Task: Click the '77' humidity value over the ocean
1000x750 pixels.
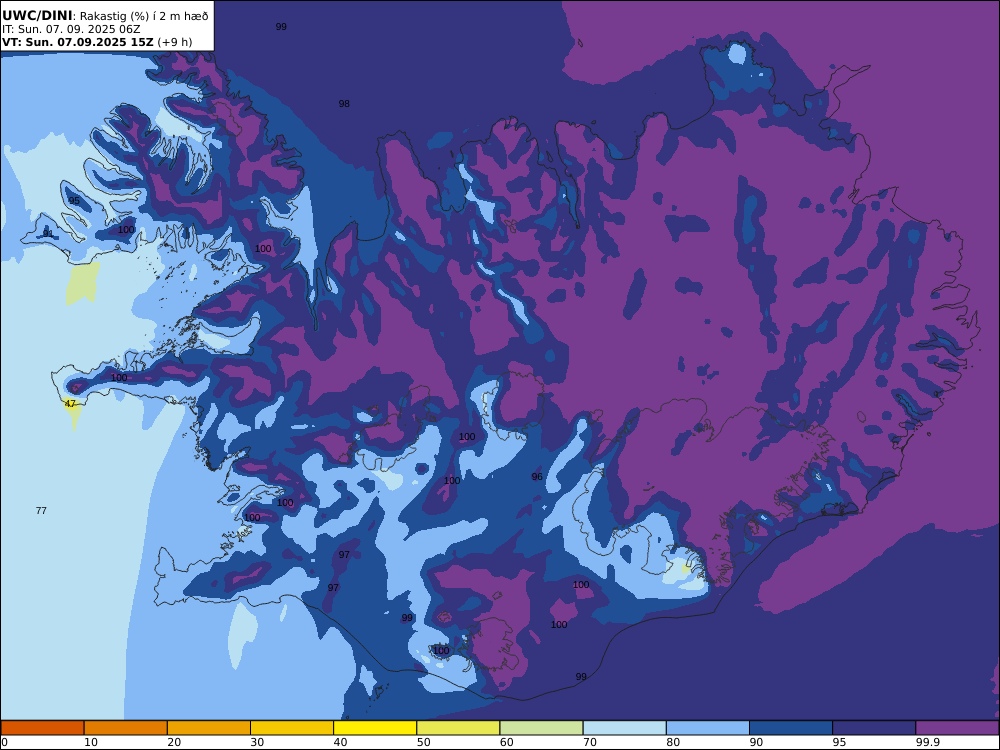Action: 41,511
